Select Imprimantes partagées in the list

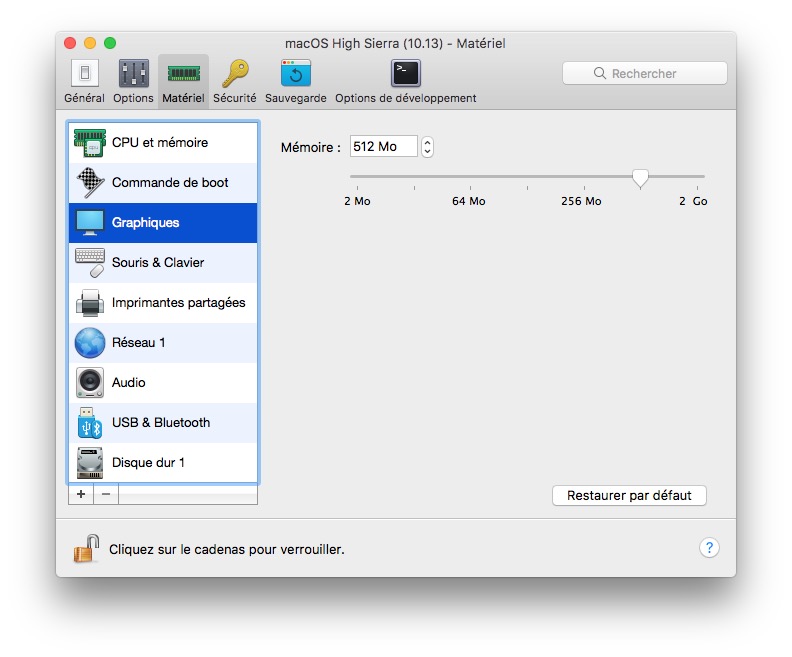click(163, 303)
